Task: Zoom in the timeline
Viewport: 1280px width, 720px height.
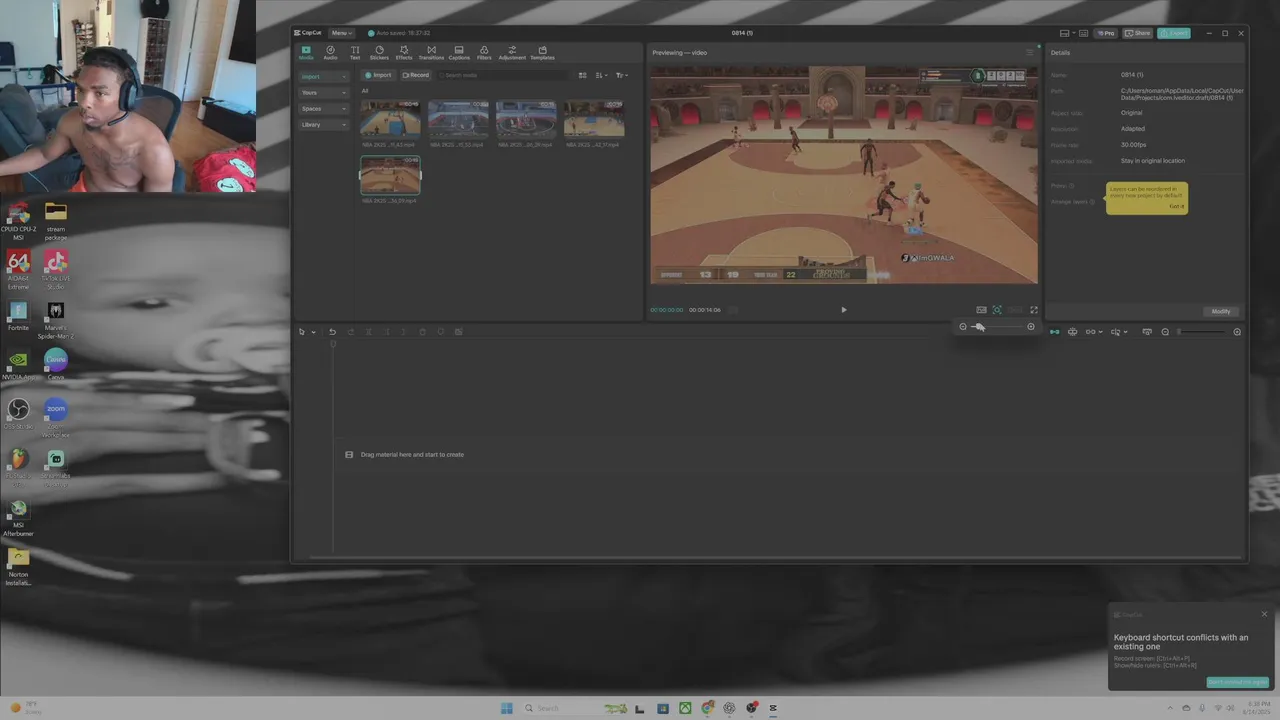Action: [1237, 332]
